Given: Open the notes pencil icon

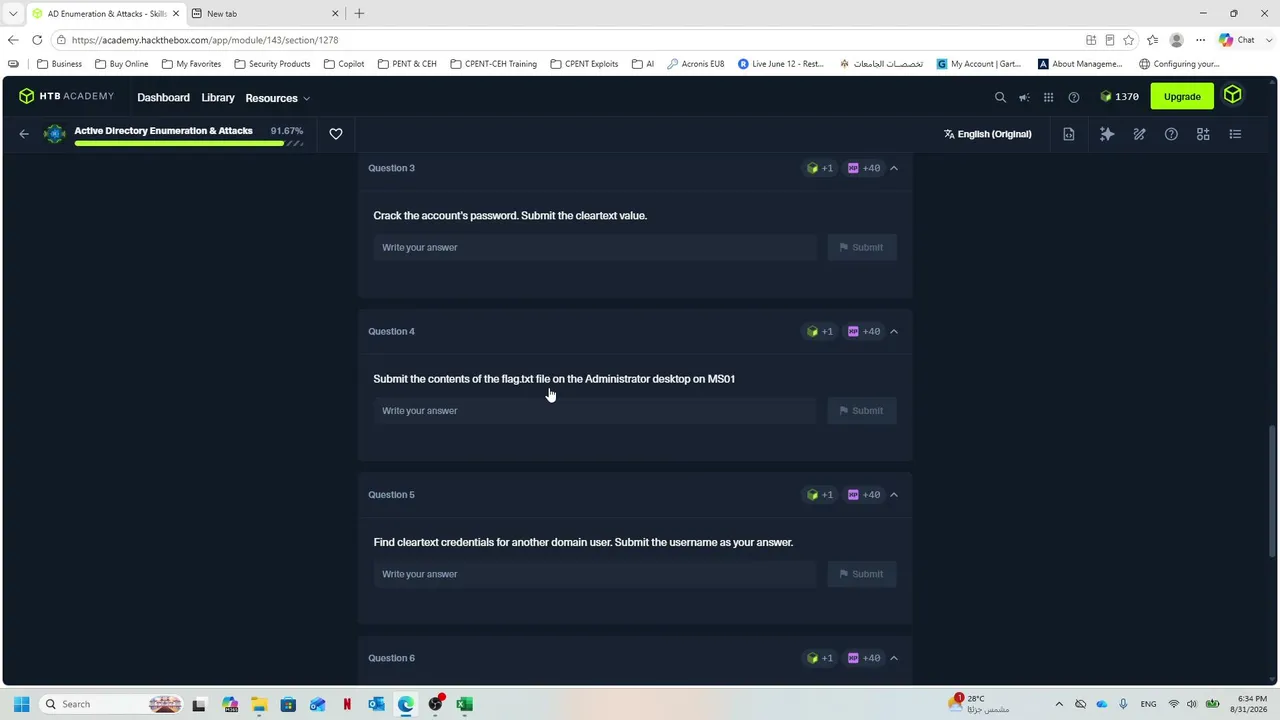Looking at the screenshot, I should click(x=1139, y=134).
